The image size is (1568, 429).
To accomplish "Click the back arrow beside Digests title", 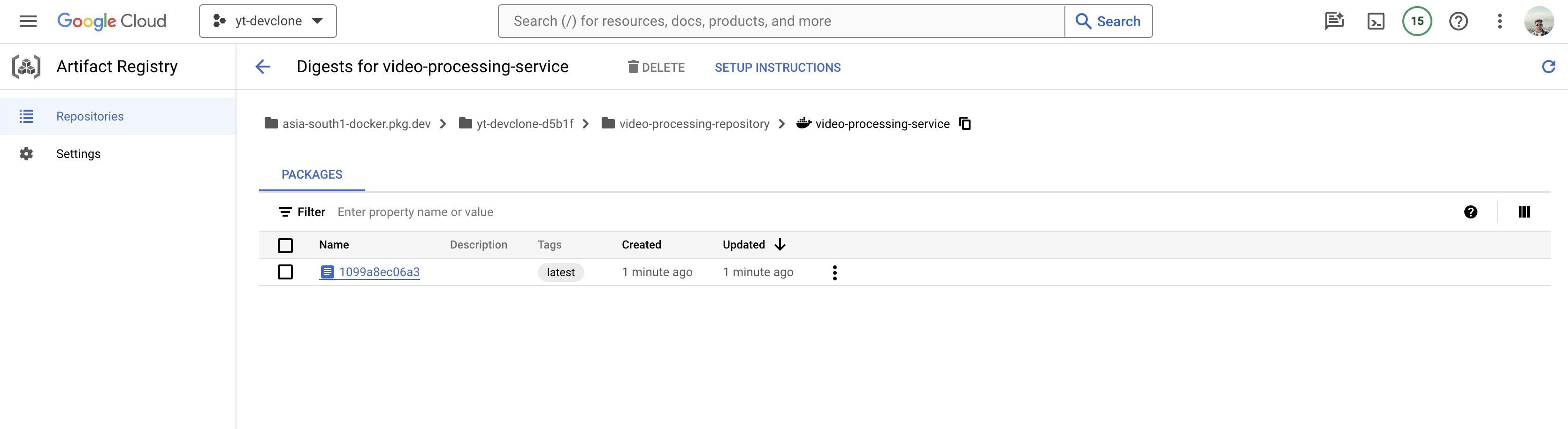I will click(x=263, y=67).
